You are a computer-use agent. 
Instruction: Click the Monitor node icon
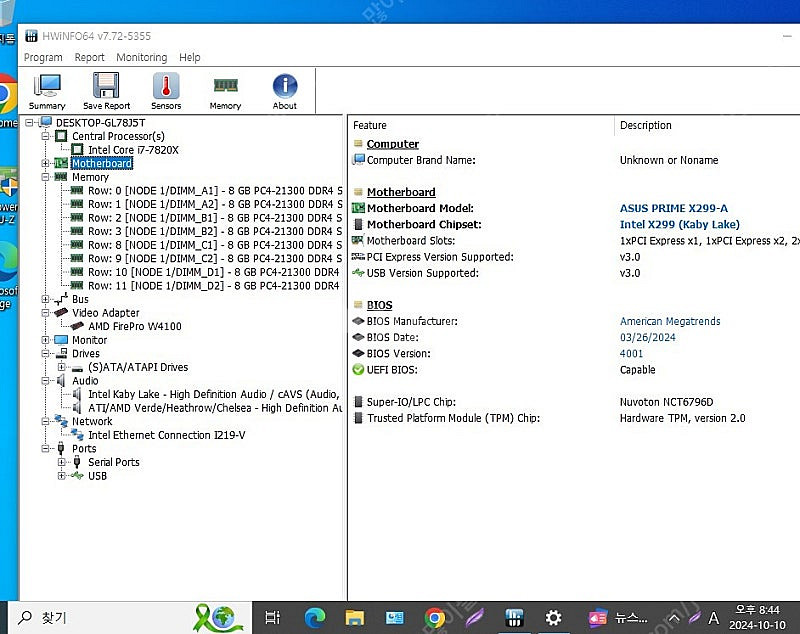click(x=61, y=340)
